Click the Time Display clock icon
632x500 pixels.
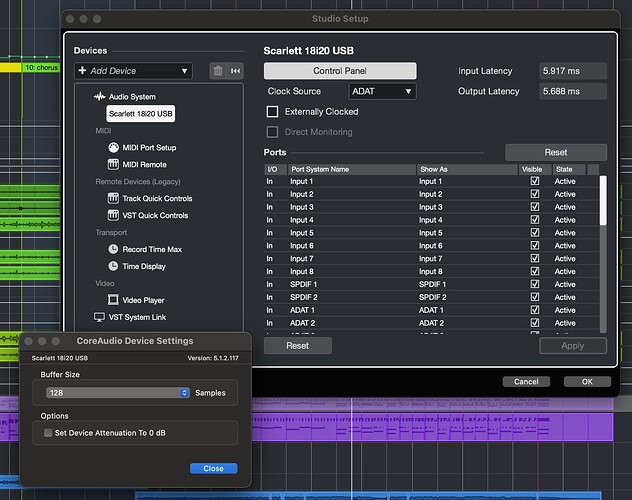(x=113, y=266)
